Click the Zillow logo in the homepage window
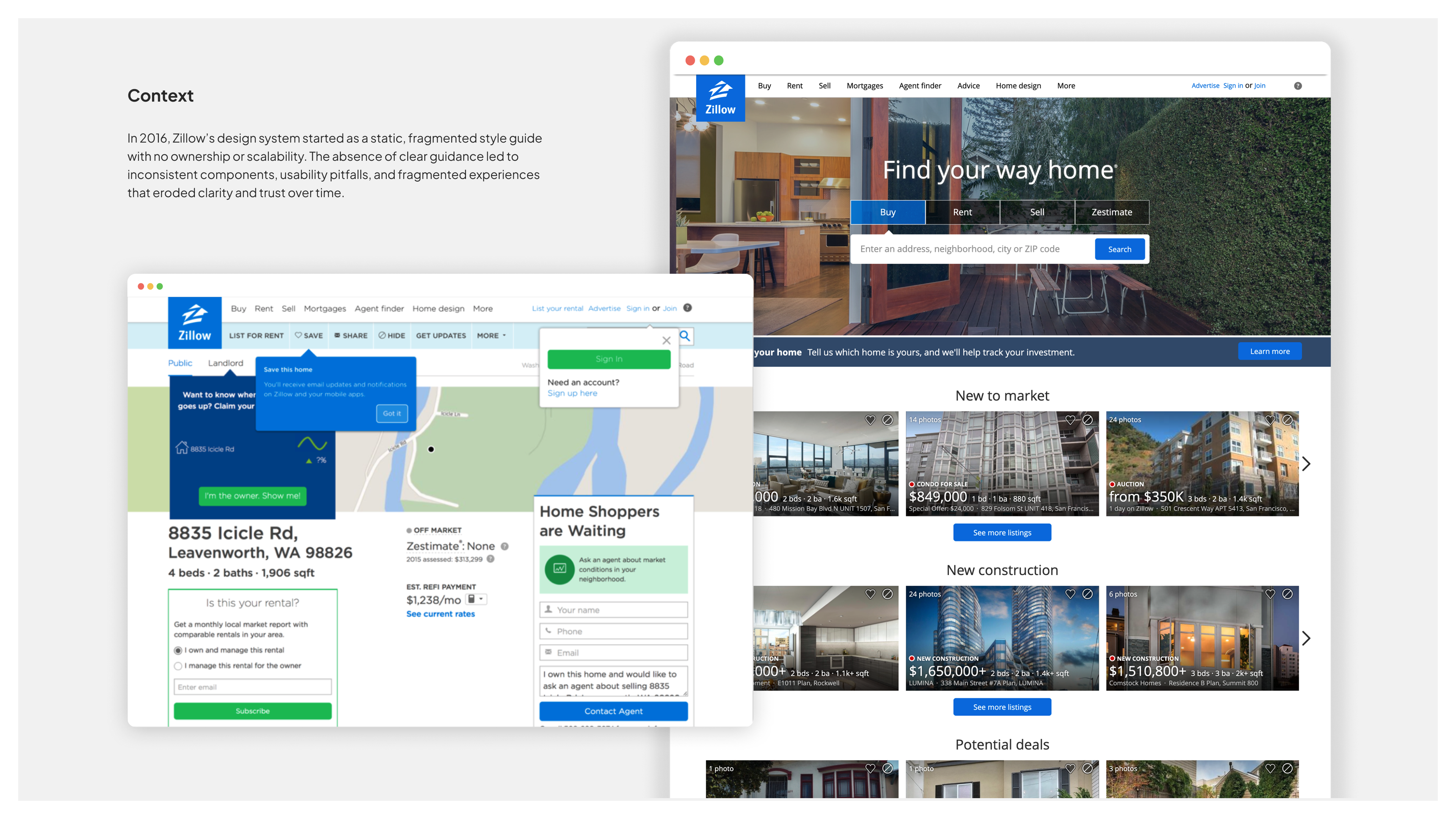 (x=720, y=98)
